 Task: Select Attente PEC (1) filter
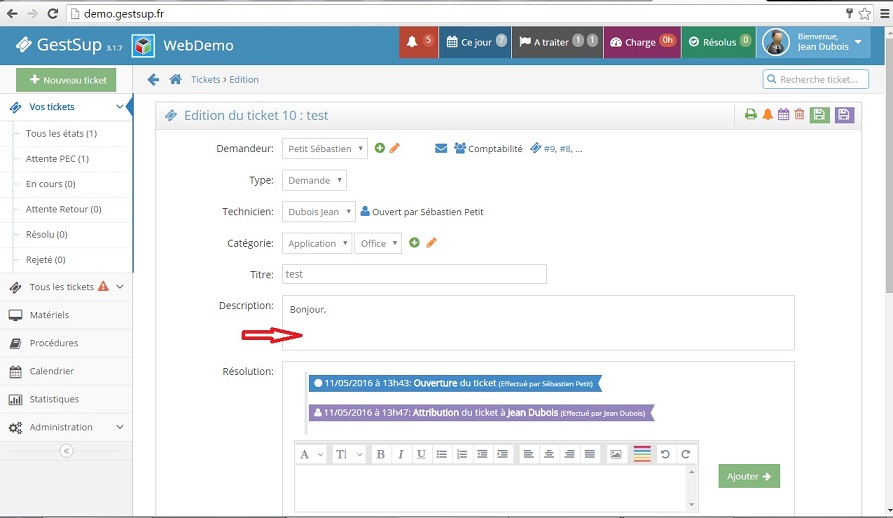(57, 159)
